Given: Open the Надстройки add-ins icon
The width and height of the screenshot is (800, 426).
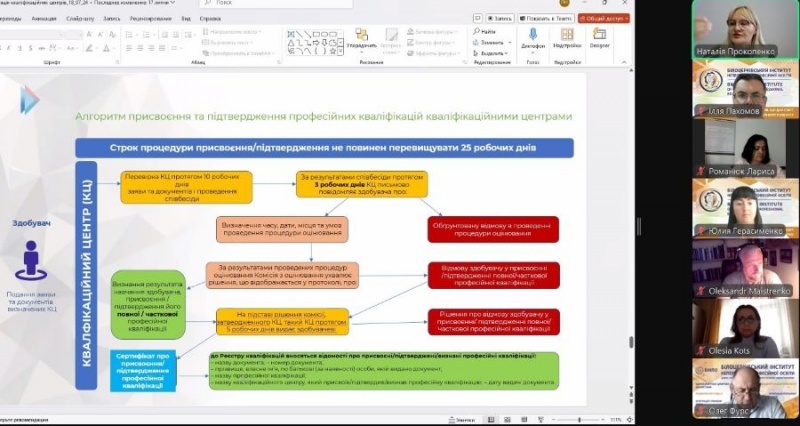Looking at the screenshot, I should [567, 37].
